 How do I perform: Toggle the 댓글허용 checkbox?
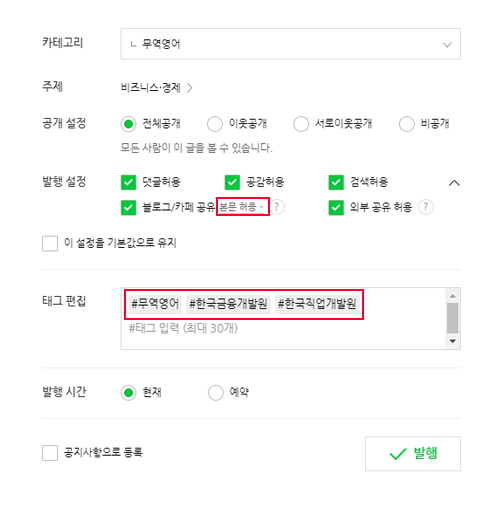point(128,182)
